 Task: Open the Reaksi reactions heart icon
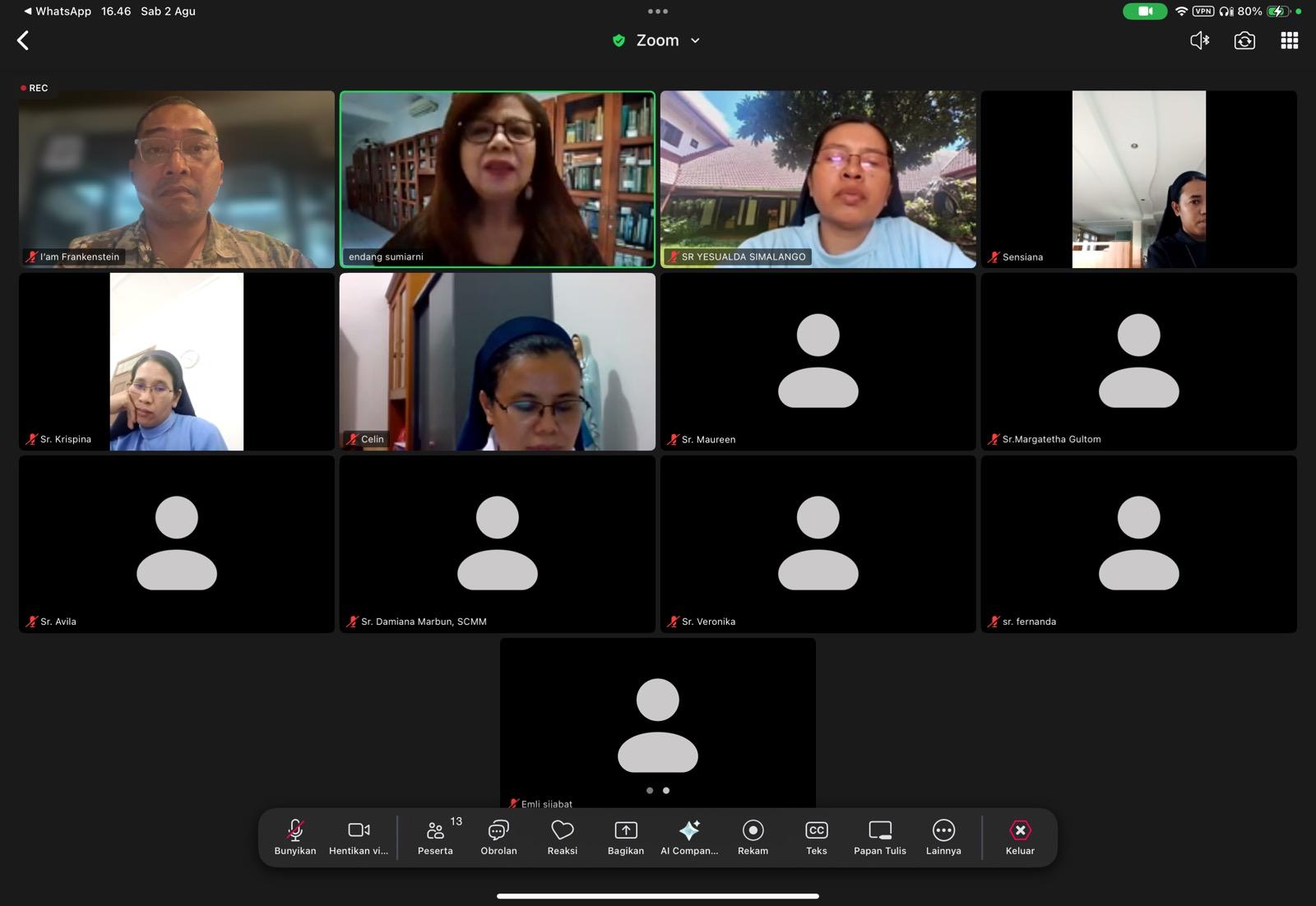point(563,837)
